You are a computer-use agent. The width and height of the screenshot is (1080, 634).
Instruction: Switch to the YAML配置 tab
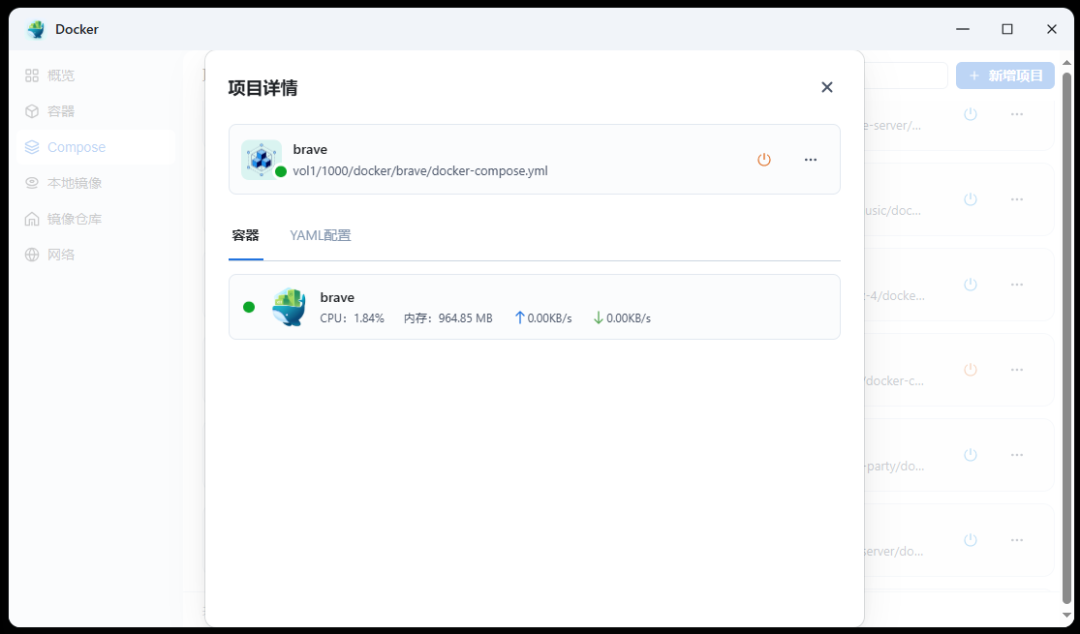click(320, 235)
